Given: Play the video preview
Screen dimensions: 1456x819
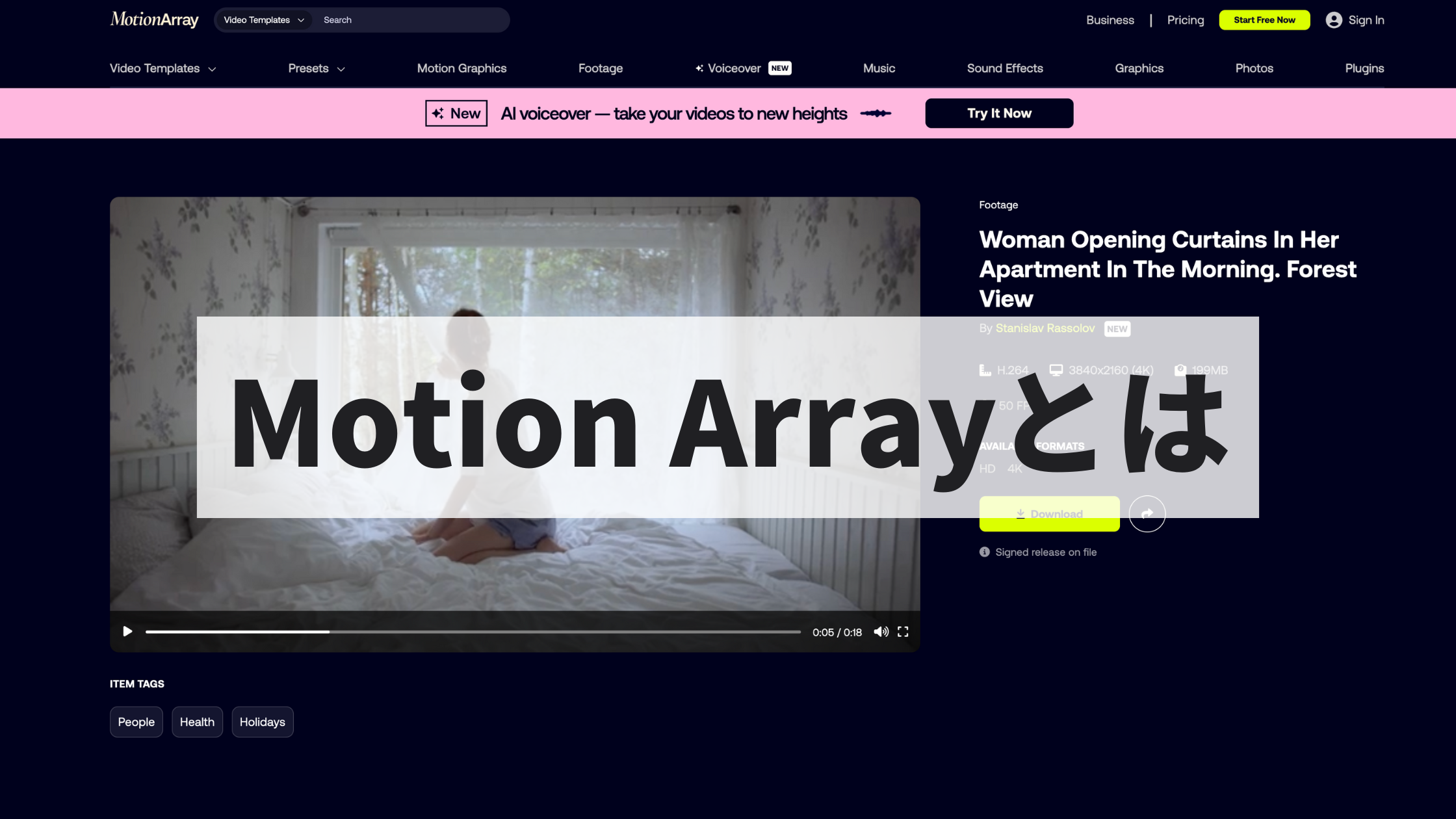Looking at the screenshot, I should [127, 631].
